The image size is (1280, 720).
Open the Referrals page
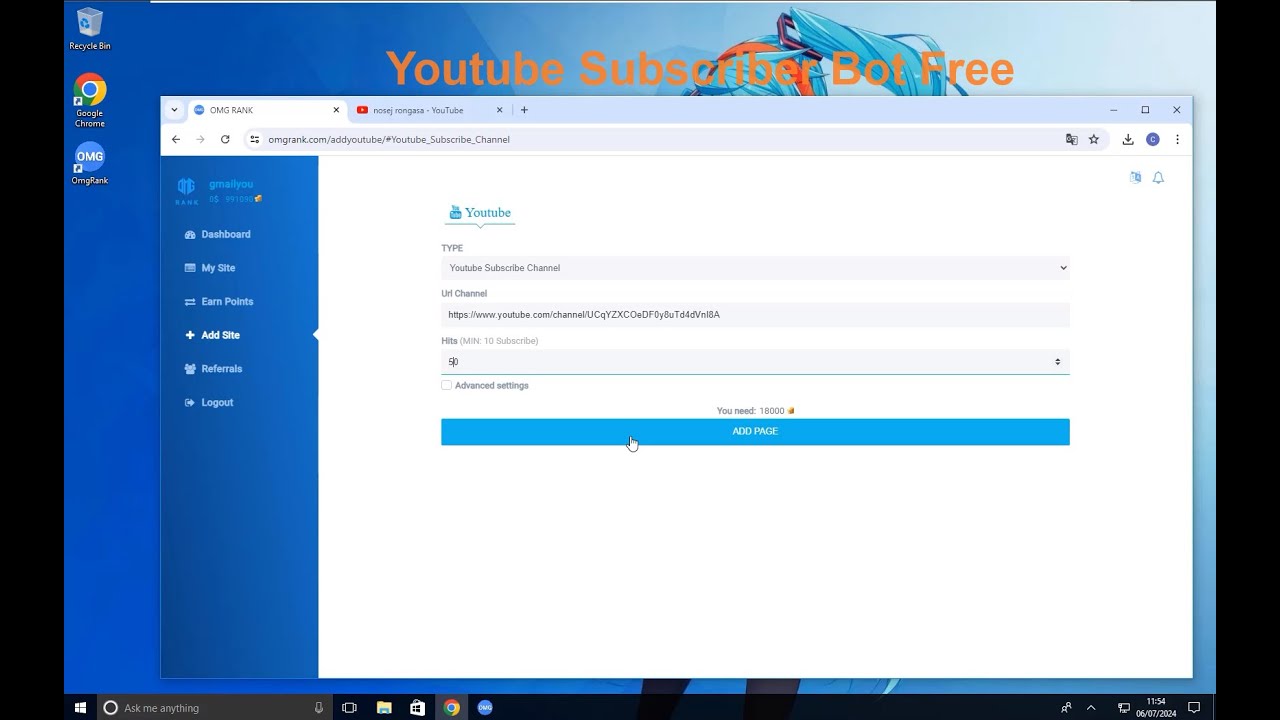(x=213, y=369)
